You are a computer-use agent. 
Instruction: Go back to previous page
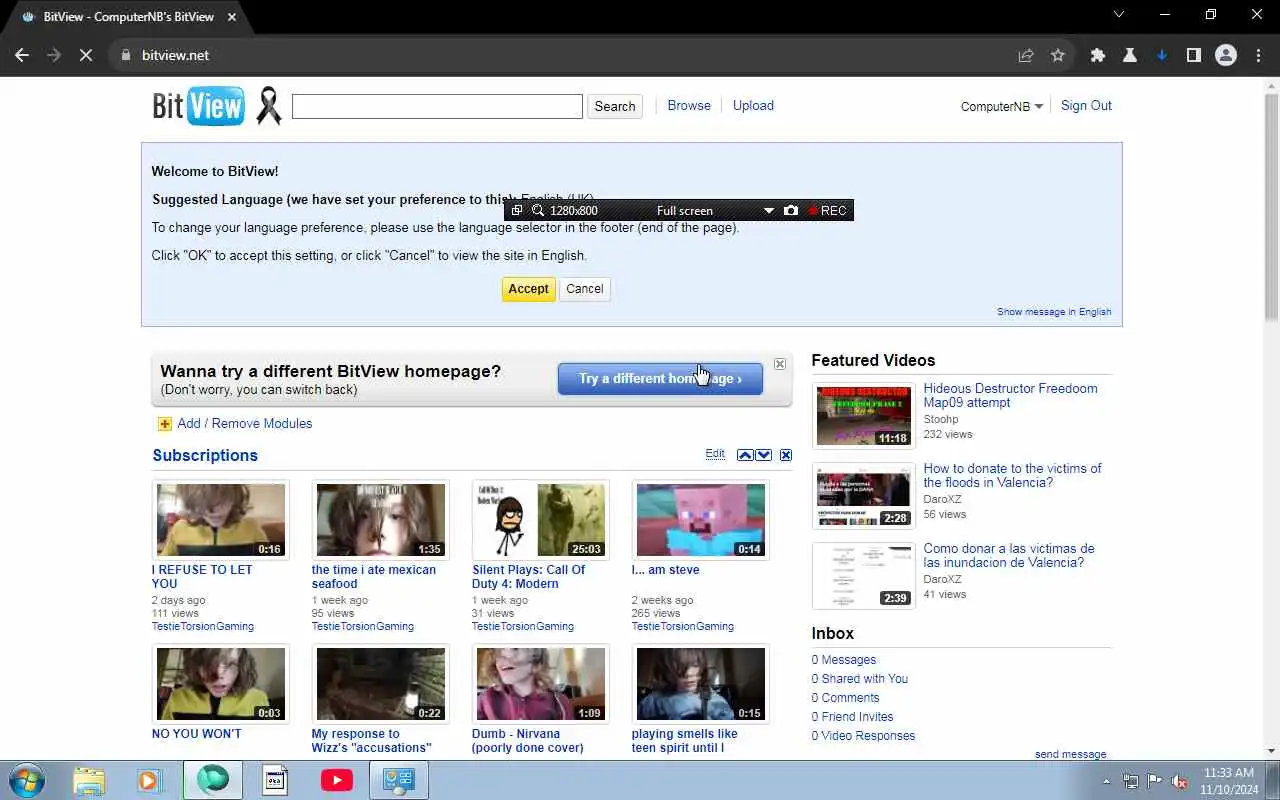point(22,55)
